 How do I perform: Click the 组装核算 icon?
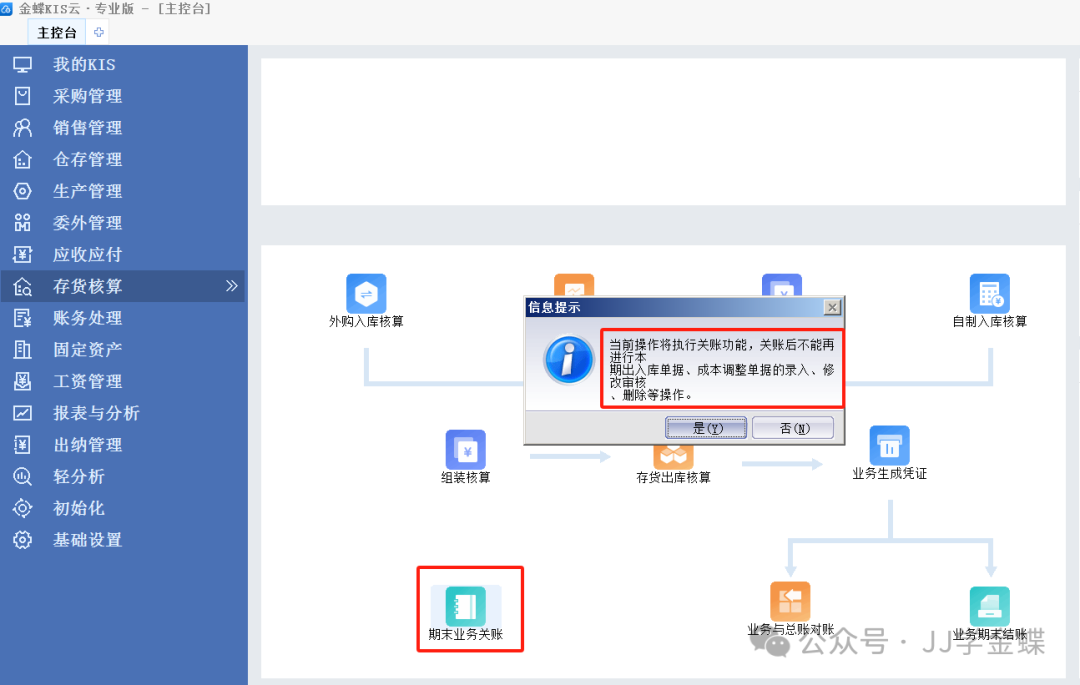coord(465,450)
